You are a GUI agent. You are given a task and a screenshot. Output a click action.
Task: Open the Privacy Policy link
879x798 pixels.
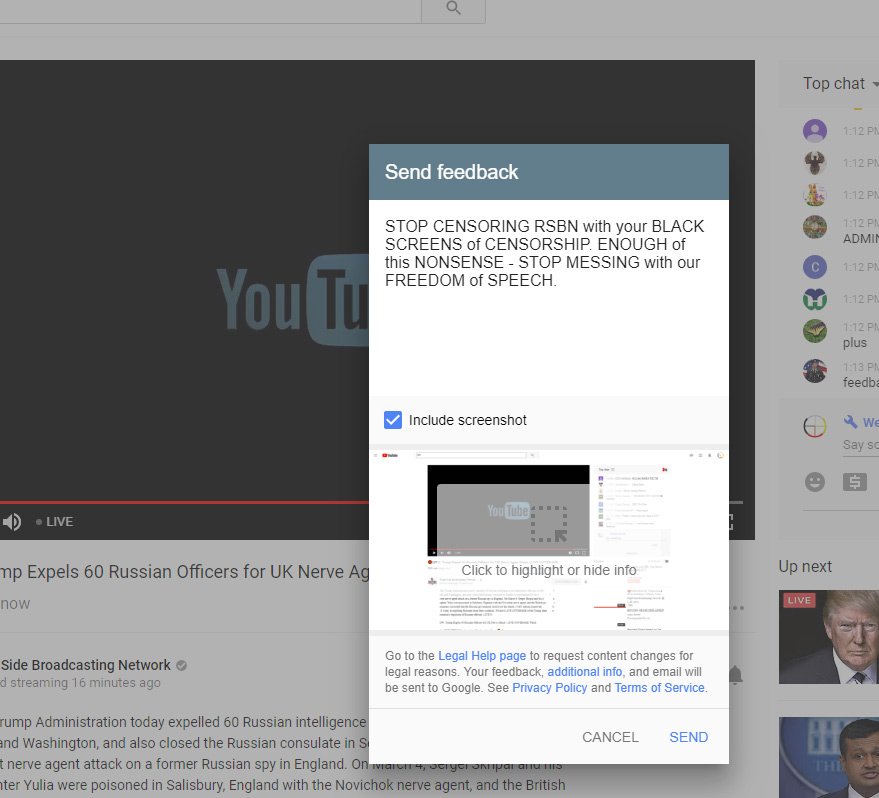coord(549,688)
